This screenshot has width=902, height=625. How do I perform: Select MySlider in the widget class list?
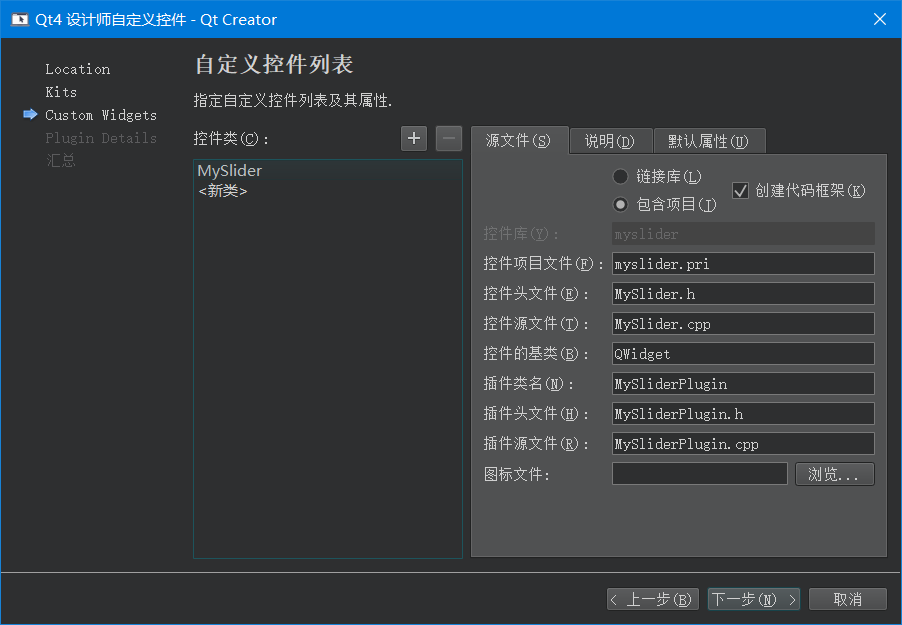229,170
